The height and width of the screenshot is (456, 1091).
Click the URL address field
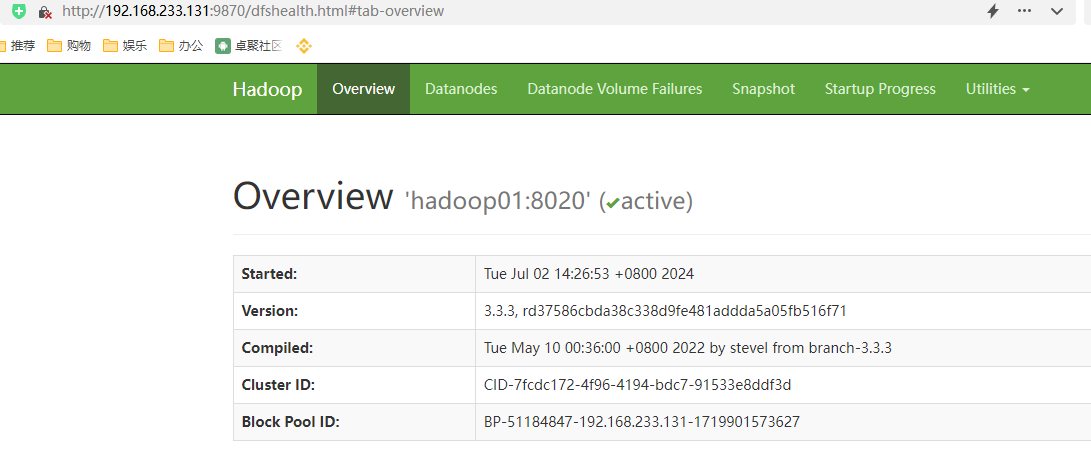253,11
